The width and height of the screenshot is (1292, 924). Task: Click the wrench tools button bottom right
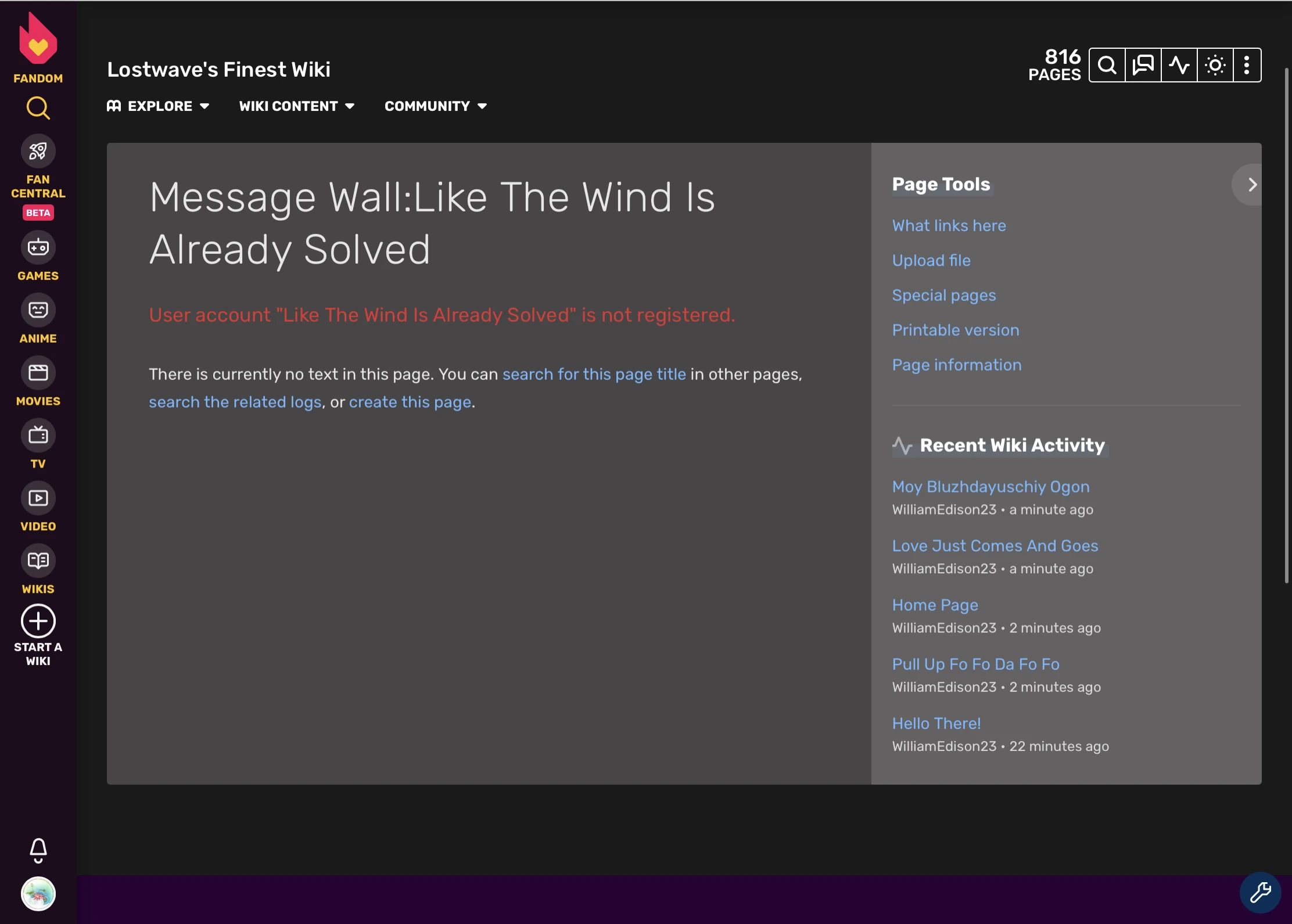point(1259,892)
